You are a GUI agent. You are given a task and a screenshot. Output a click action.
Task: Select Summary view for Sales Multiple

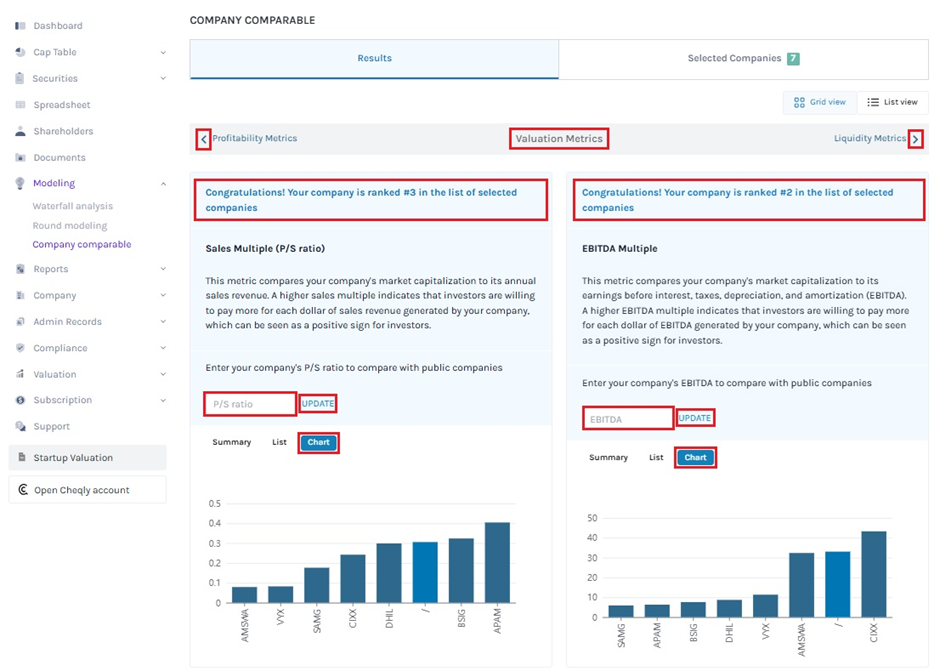click(x=231, y=442)
